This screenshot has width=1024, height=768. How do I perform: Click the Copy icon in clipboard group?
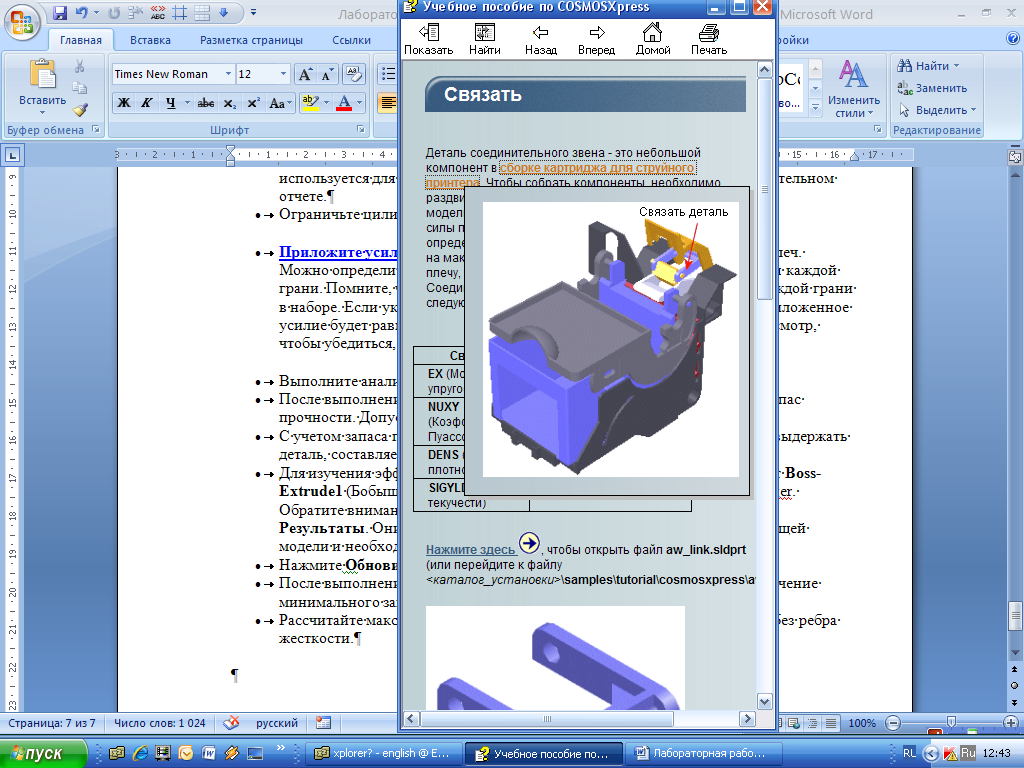click(x=80, y=88)
